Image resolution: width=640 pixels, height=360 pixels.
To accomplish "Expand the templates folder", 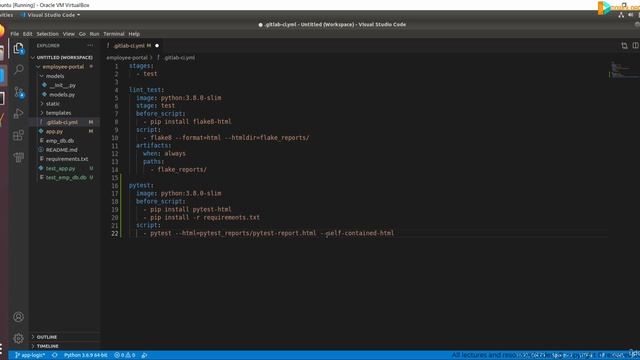I will 42,113.
